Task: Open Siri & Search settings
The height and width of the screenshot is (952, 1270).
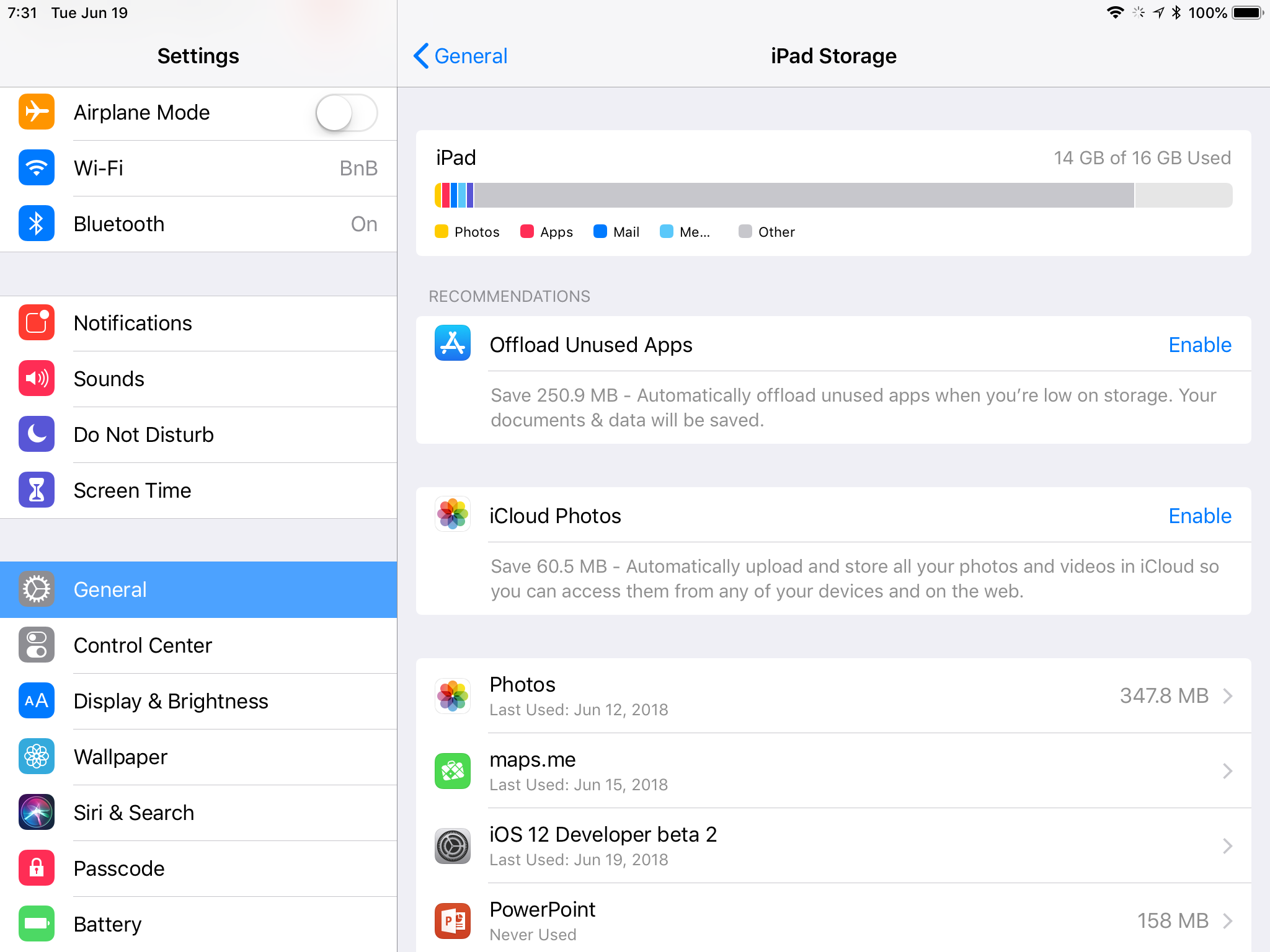Action: click(x=198, y=813)
